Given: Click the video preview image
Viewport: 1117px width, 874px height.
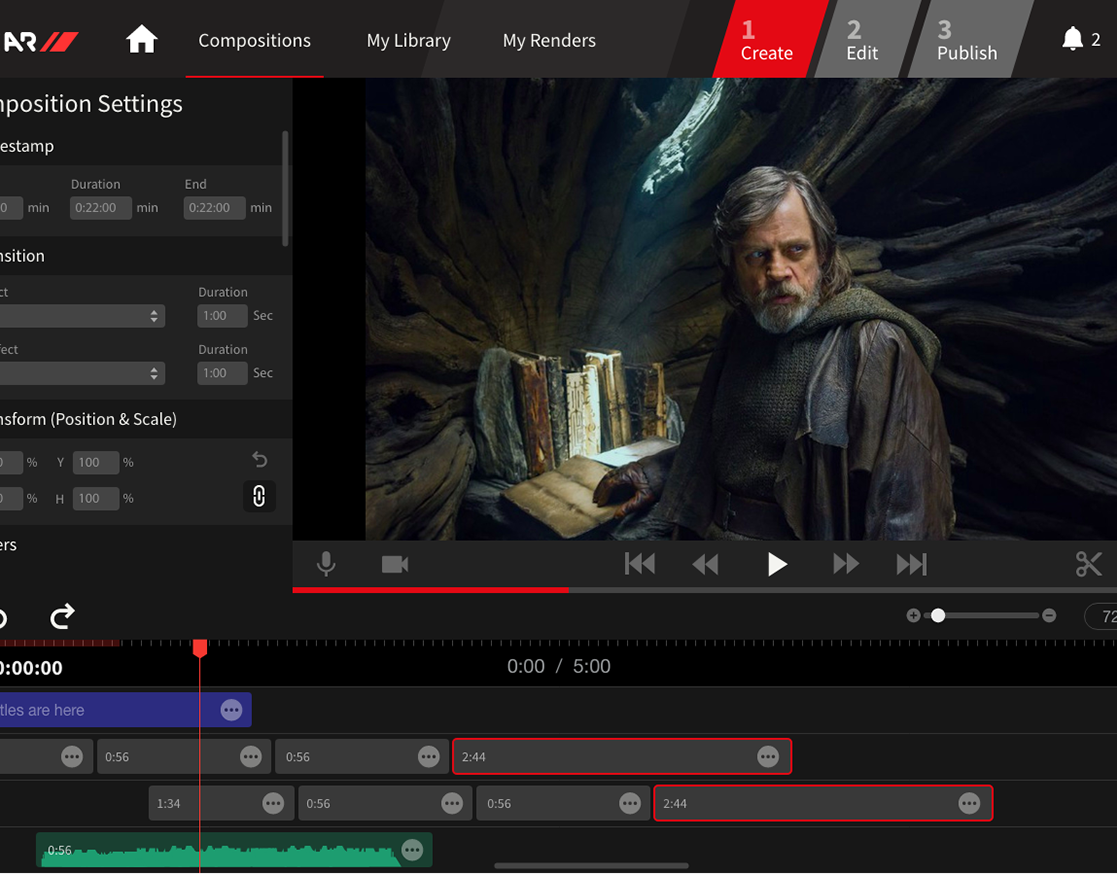Looking at the screenshot, I should (x=741, y=309).
